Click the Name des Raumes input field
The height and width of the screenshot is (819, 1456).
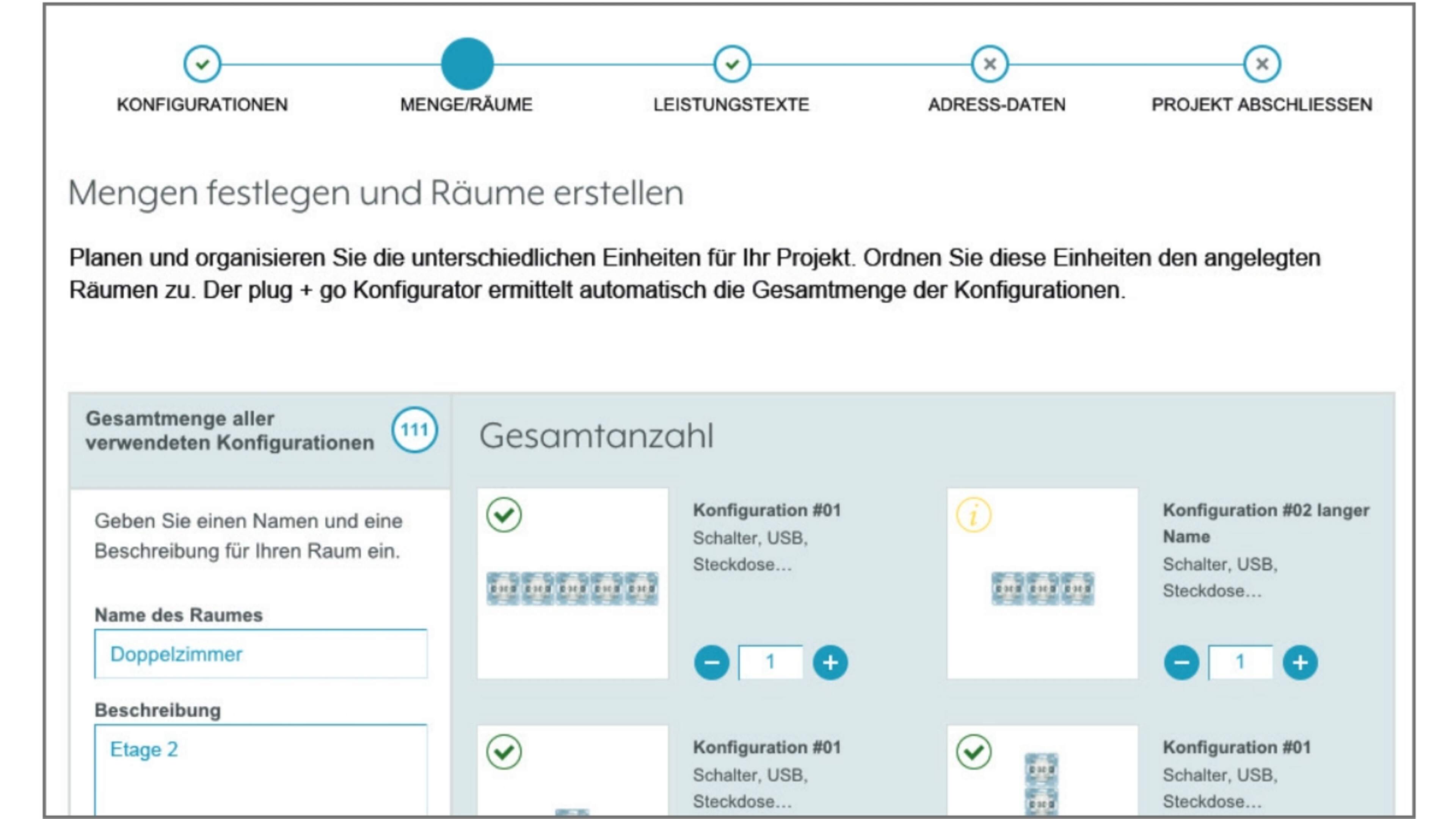[x=260, y=654]
